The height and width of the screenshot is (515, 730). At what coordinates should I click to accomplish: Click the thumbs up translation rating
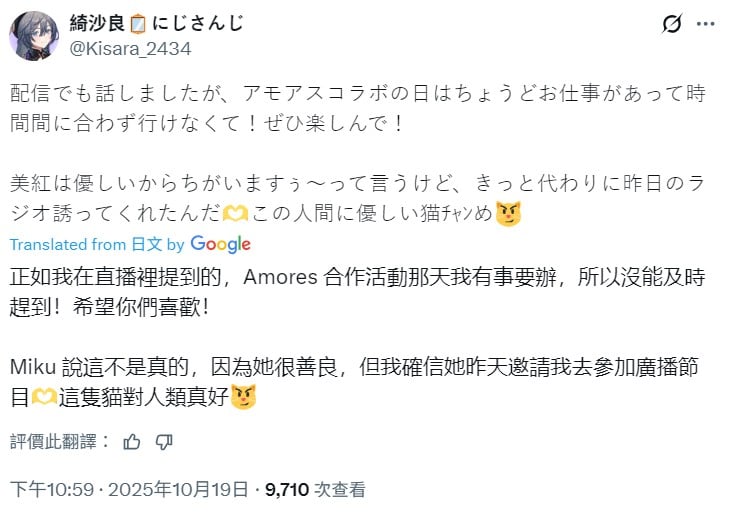(x=132, y=442)
